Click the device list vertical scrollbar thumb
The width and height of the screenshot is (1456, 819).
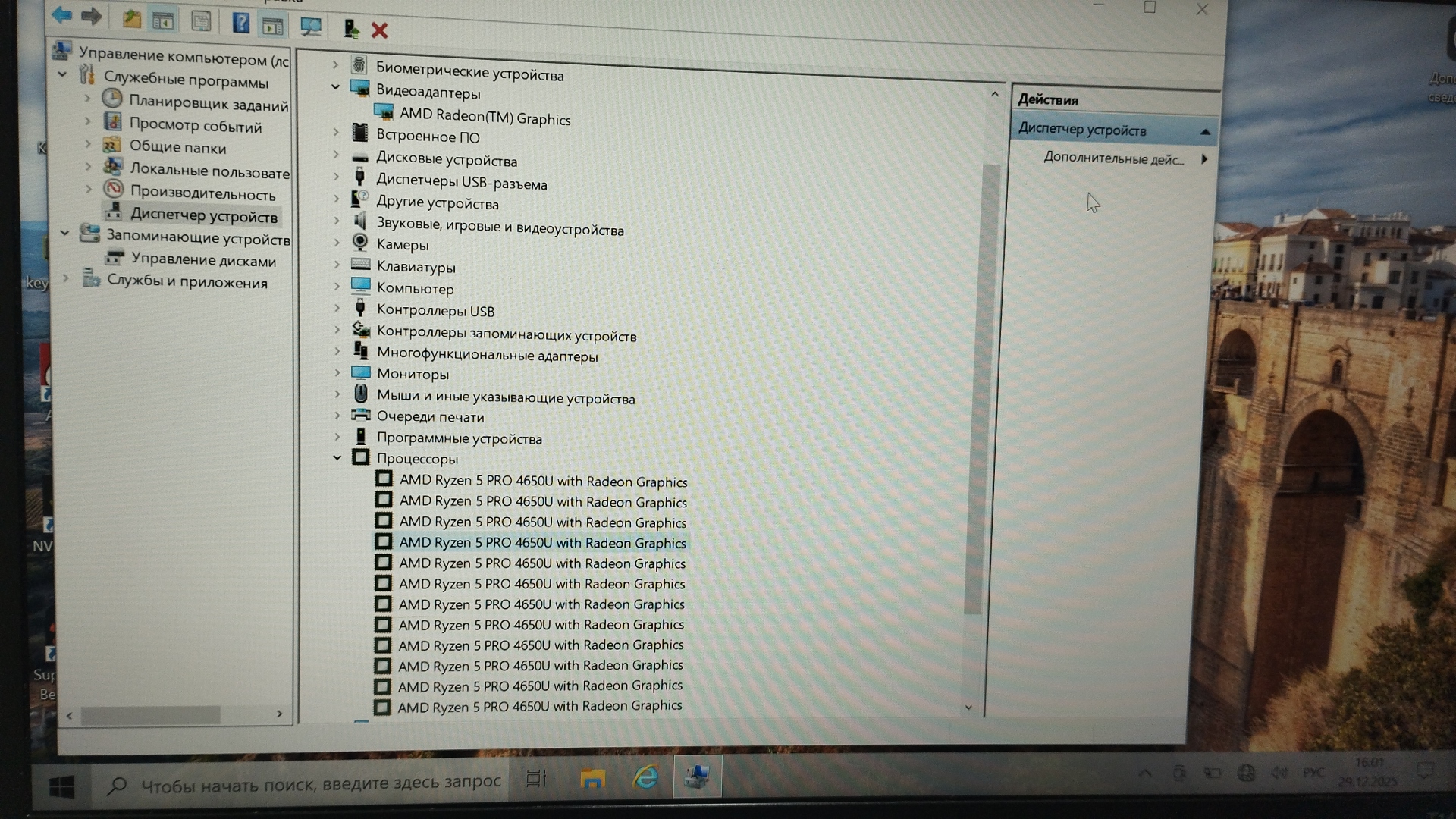[981, 387]
